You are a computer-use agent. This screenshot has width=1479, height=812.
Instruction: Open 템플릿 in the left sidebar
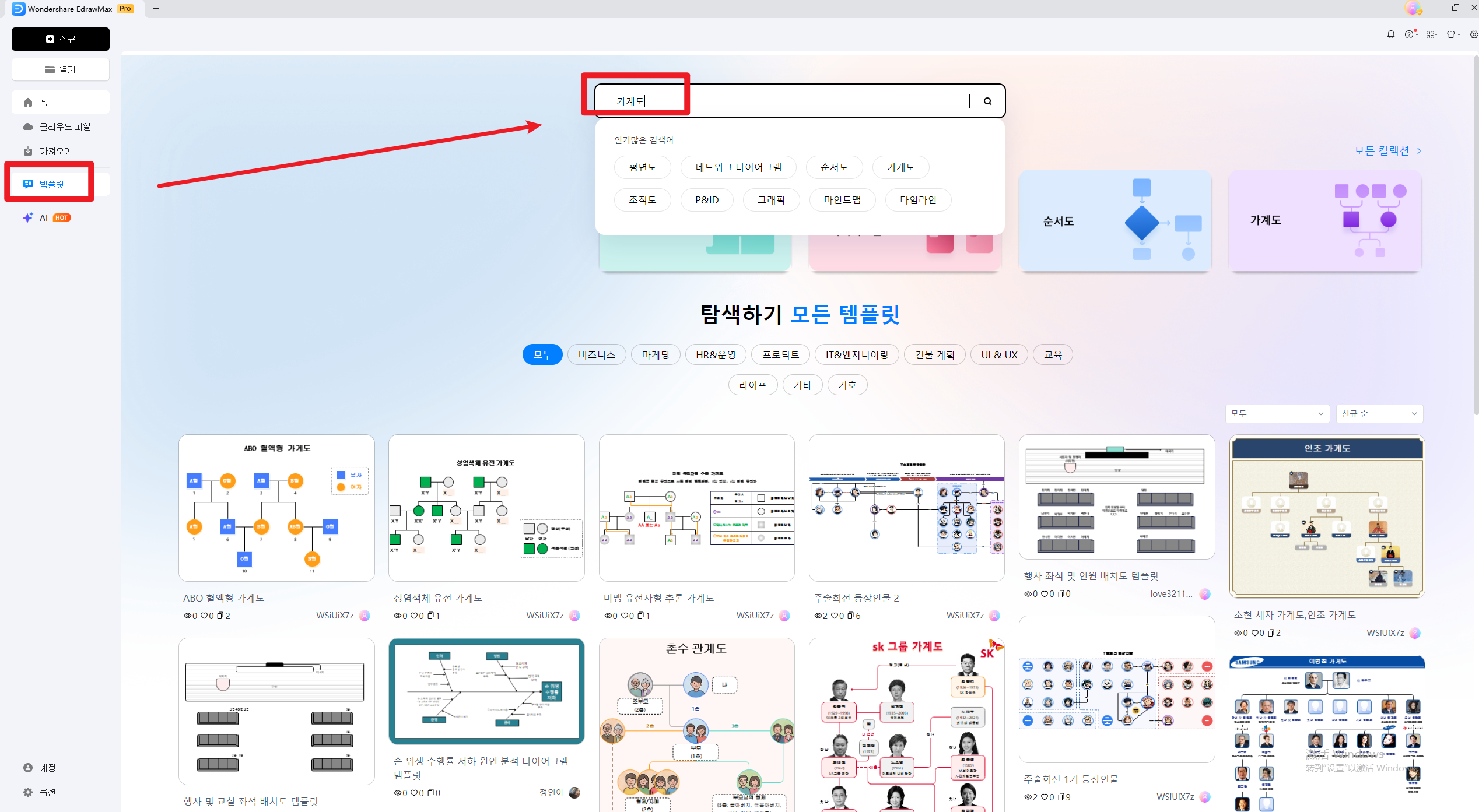pyautogui.click(x=52, y=184)
